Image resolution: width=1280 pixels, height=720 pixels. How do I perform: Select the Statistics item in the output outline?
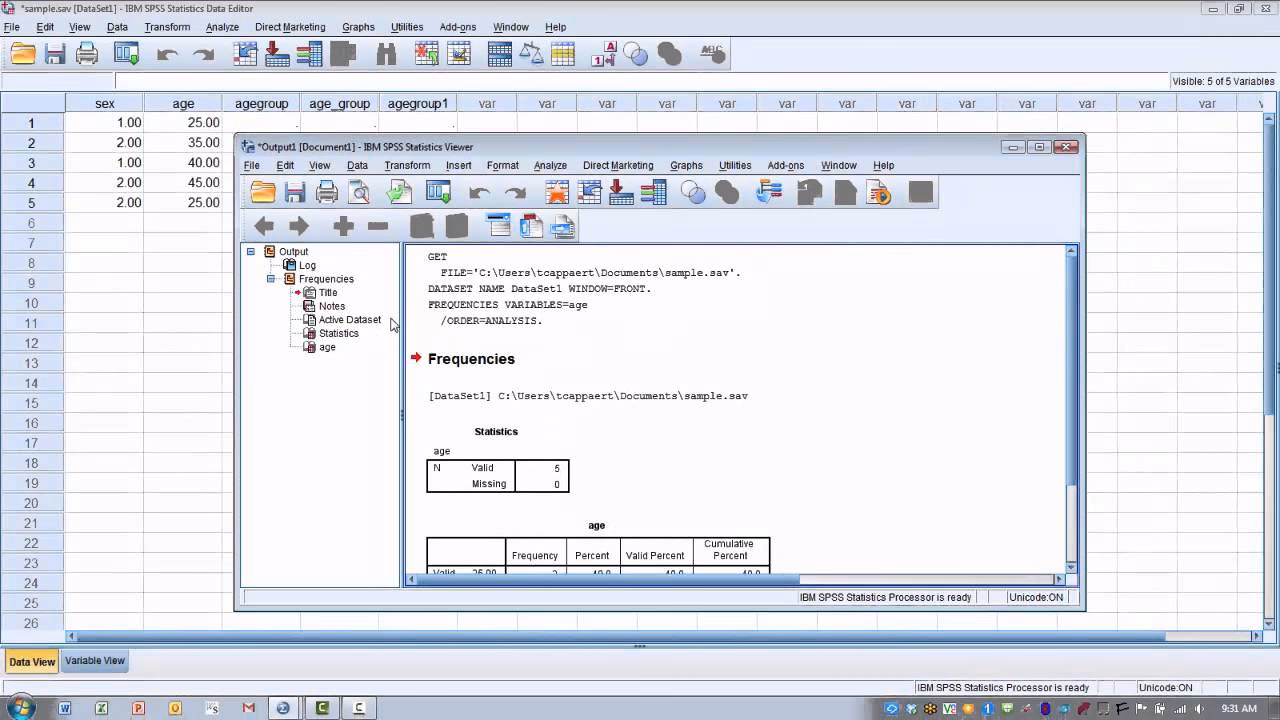pos(339,333)
